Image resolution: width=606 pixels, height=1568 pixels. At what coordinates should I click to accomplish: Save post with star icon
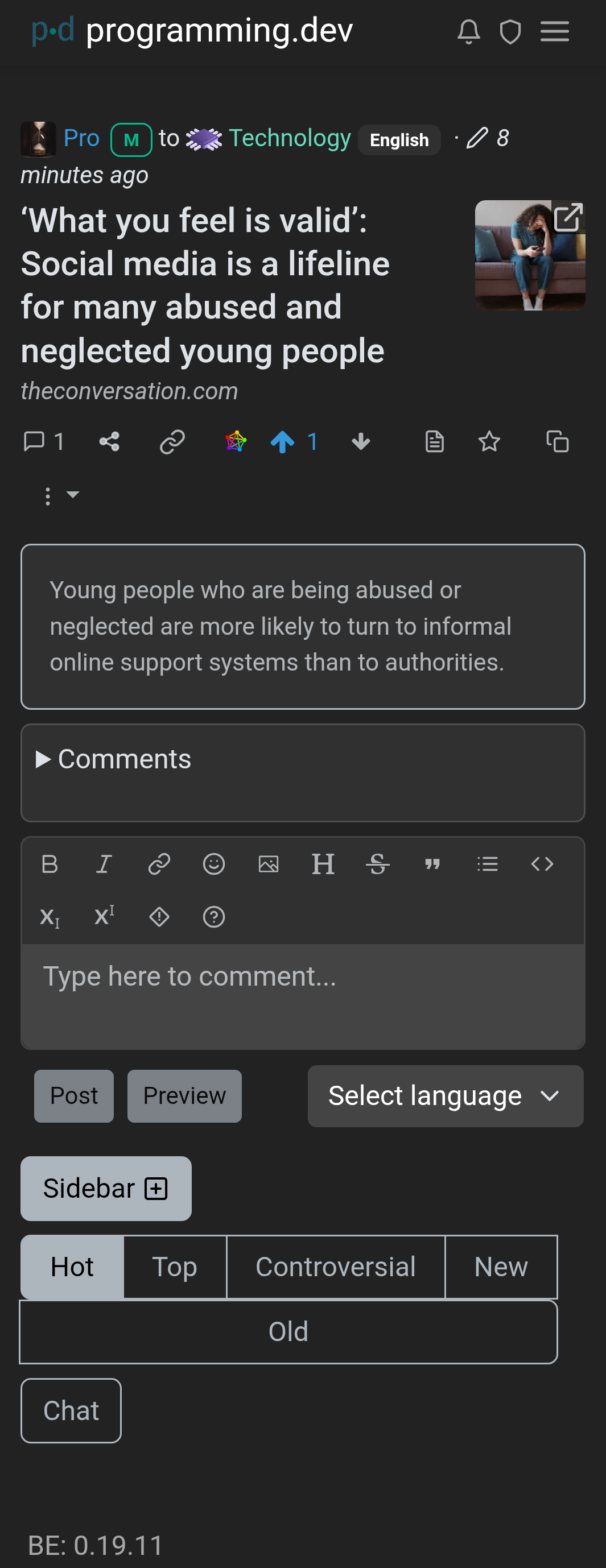[x=489, y=442]
